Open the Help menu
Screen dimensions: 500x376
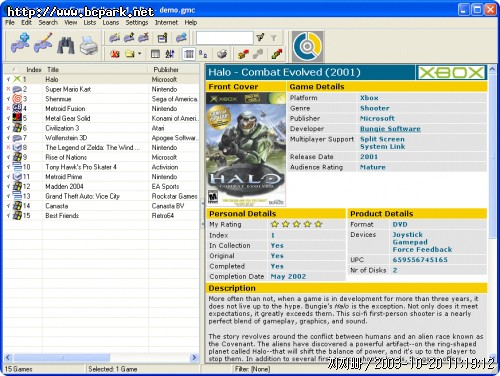tap(191, 22)
